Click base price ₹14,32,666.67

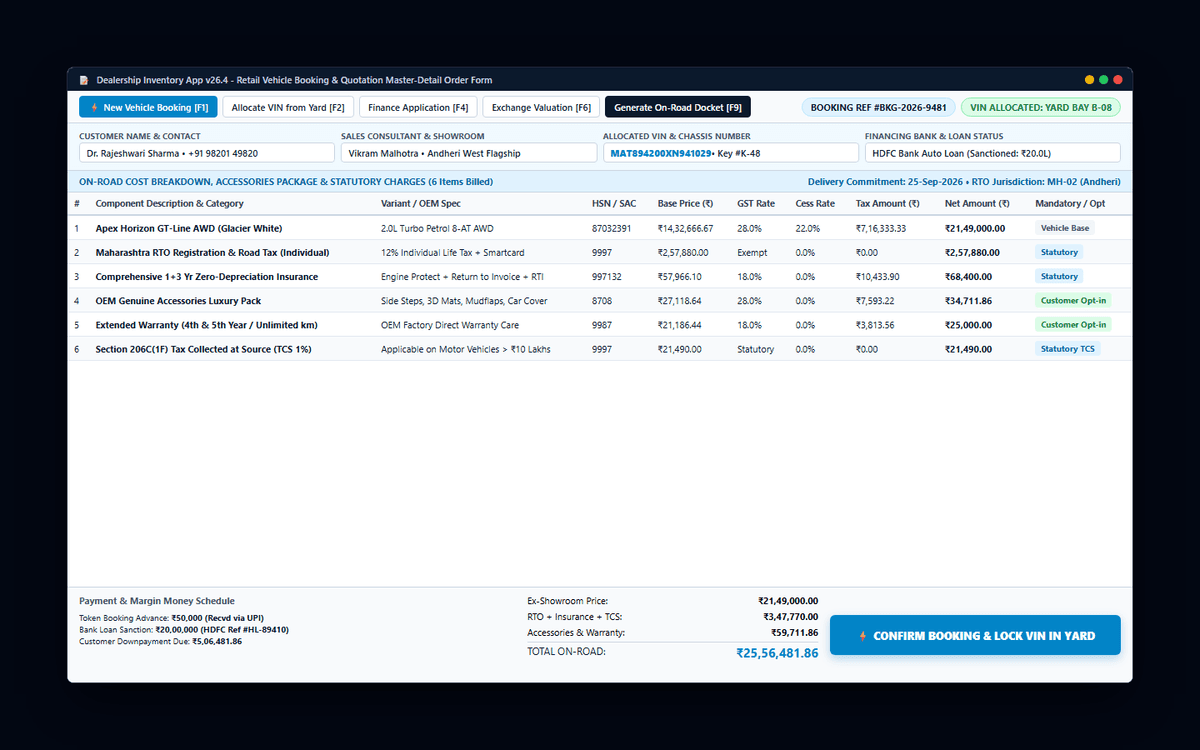click(685, 228)
